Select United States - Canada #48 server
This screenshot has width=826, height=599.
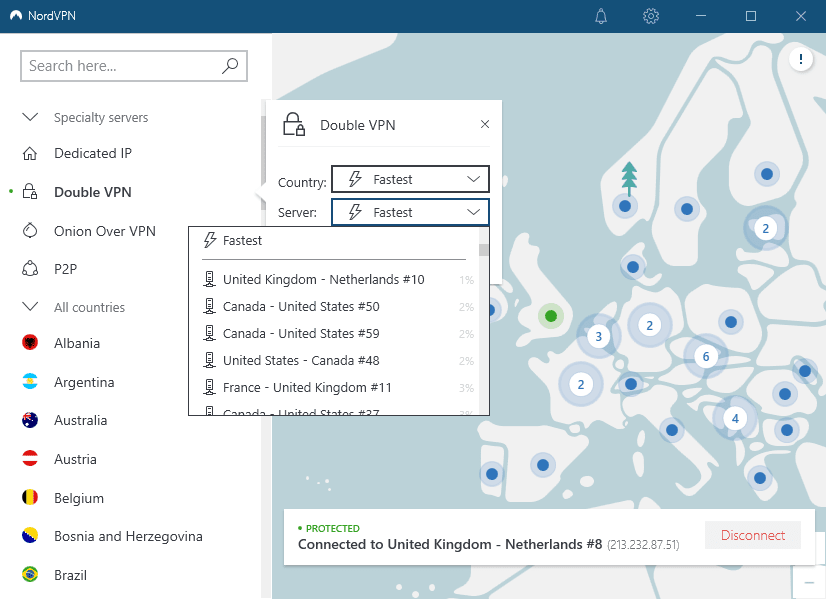point(333,360)
